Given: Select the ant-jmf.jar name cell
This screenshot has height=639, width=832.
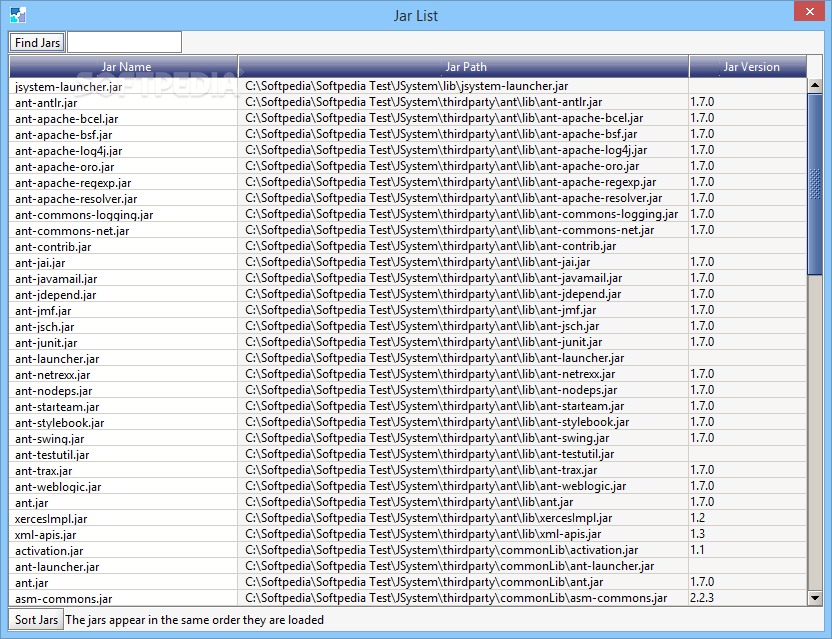Looking at the screenshot, I should click(124, 310).
